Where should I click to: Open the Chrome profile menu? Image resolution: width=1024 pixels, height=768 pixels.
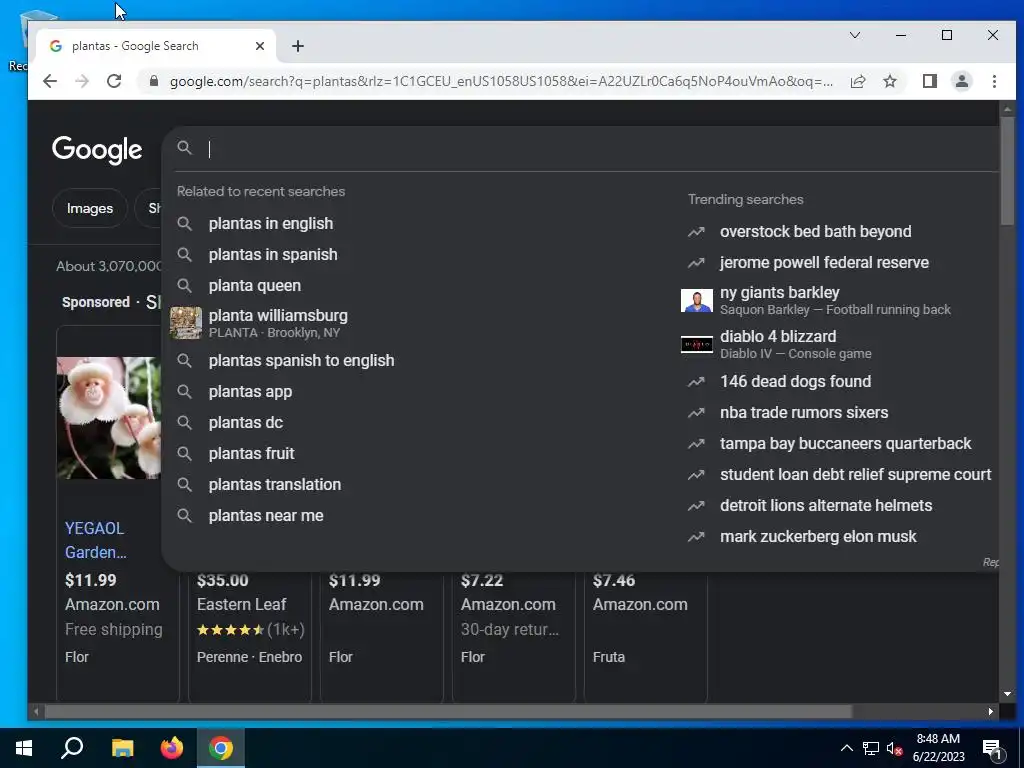(961, 81)
